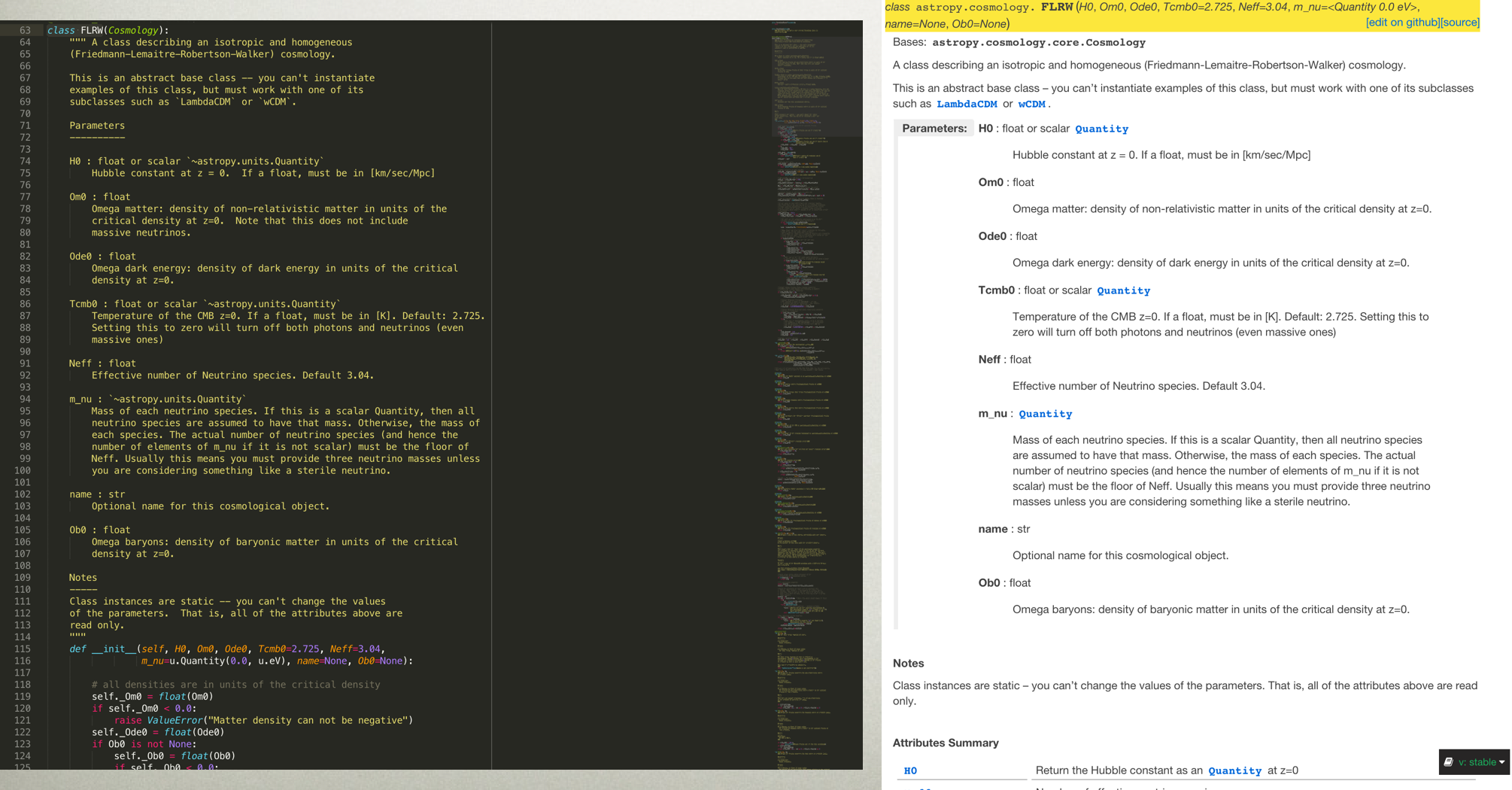Follow the LambdaCDM subclass link
The width and height of the screenshot is (1512, 790).
coord(967,104)
